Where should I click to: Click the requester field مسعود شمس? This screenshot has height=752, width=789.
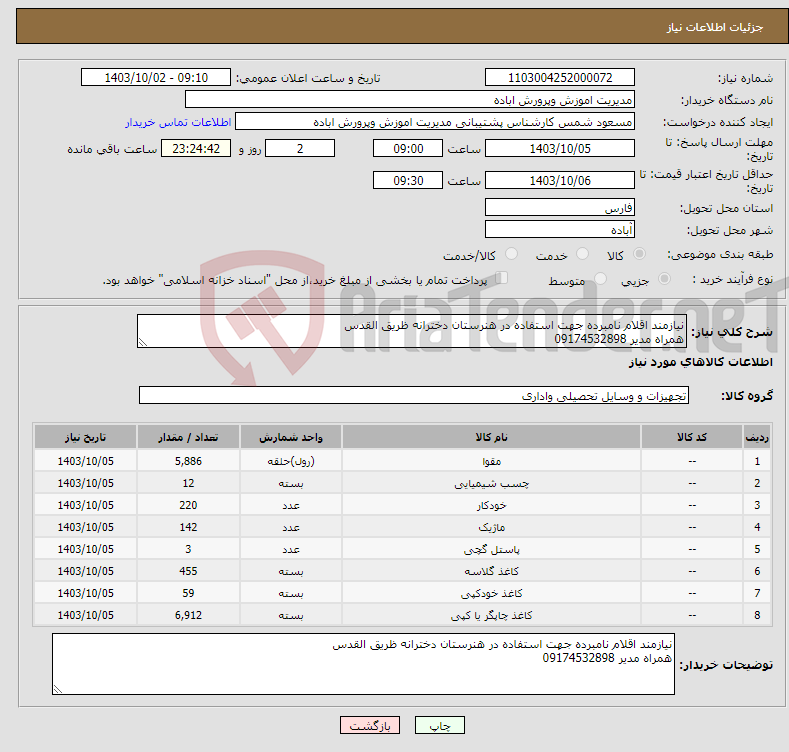pyautogui.click(x=435, y=122)
